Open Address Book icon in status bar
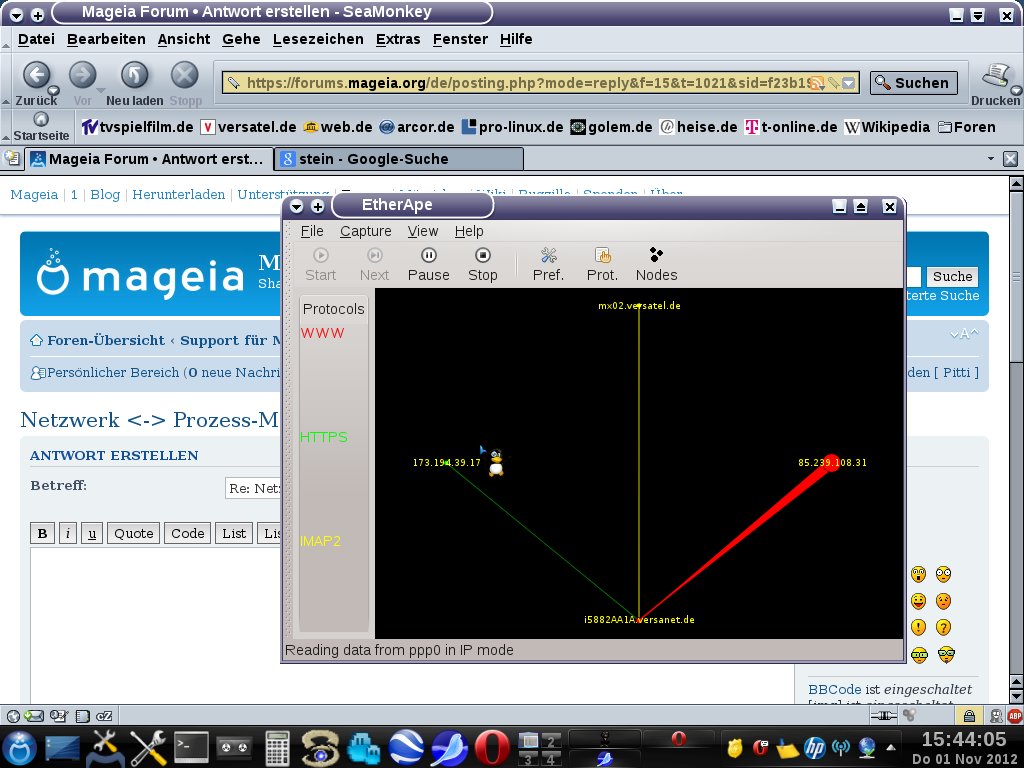Image resolution: width=1024 pixels, height=768 pixels. coord(82,716)
